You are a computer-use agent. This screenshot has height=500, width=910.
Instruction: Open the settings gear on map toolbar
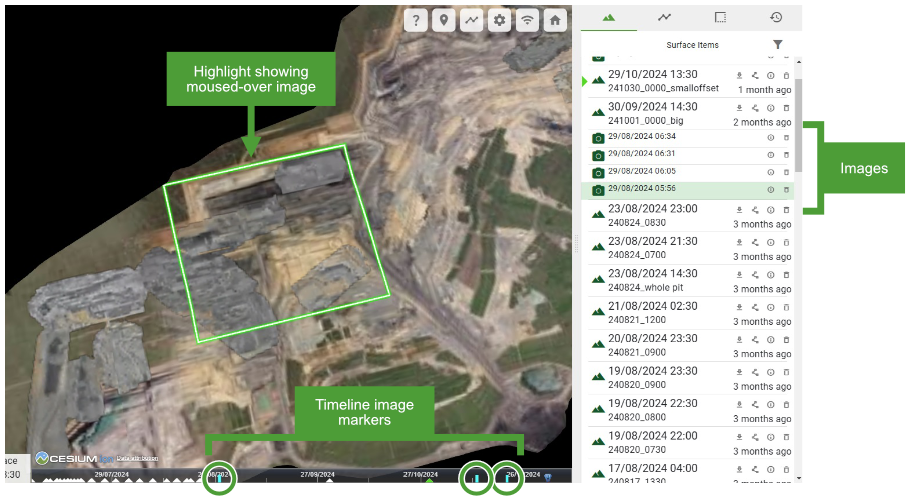point(499,20)
